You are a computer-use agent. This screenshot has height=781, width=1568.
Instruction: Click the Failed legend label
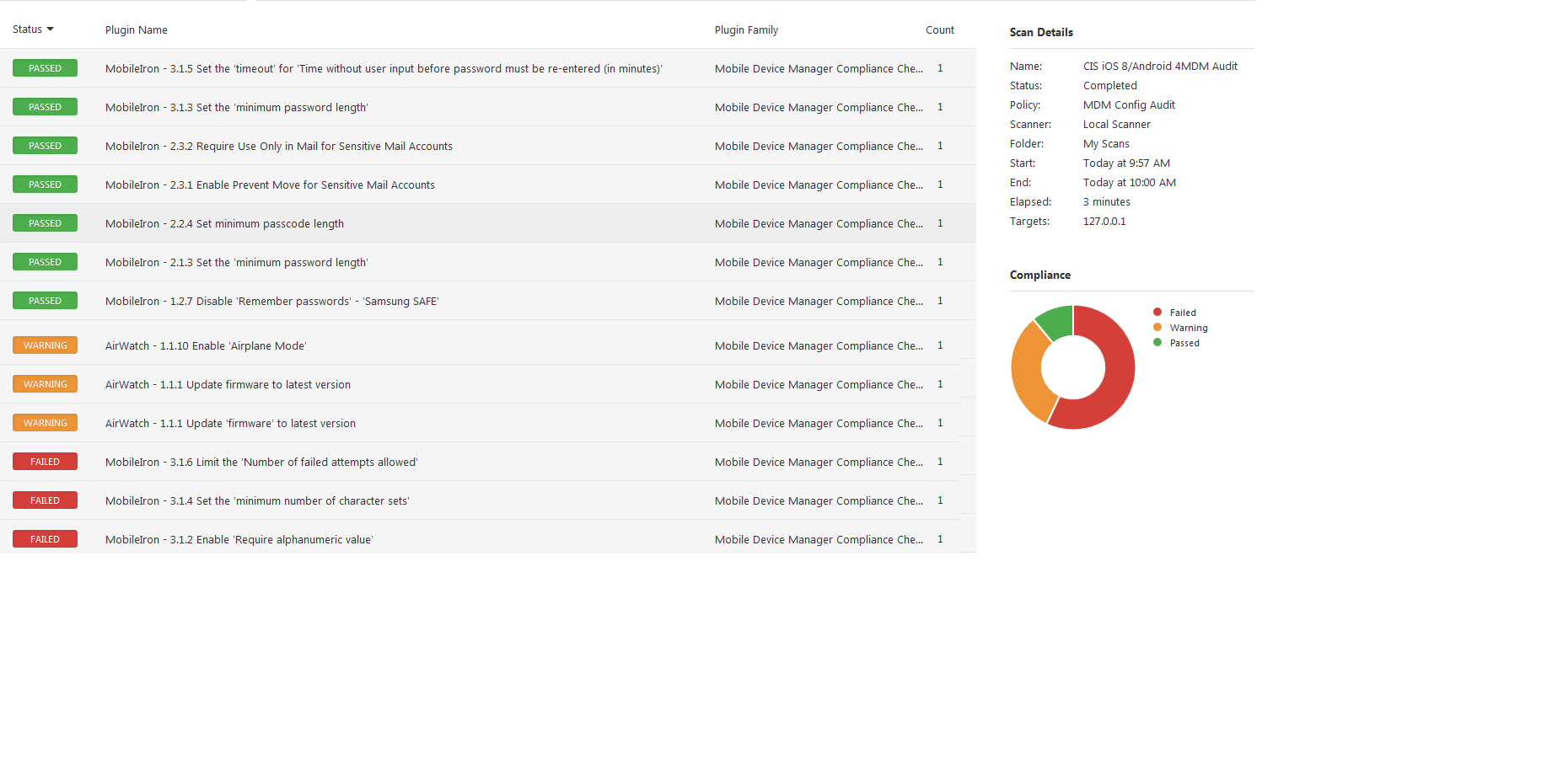1183,313
